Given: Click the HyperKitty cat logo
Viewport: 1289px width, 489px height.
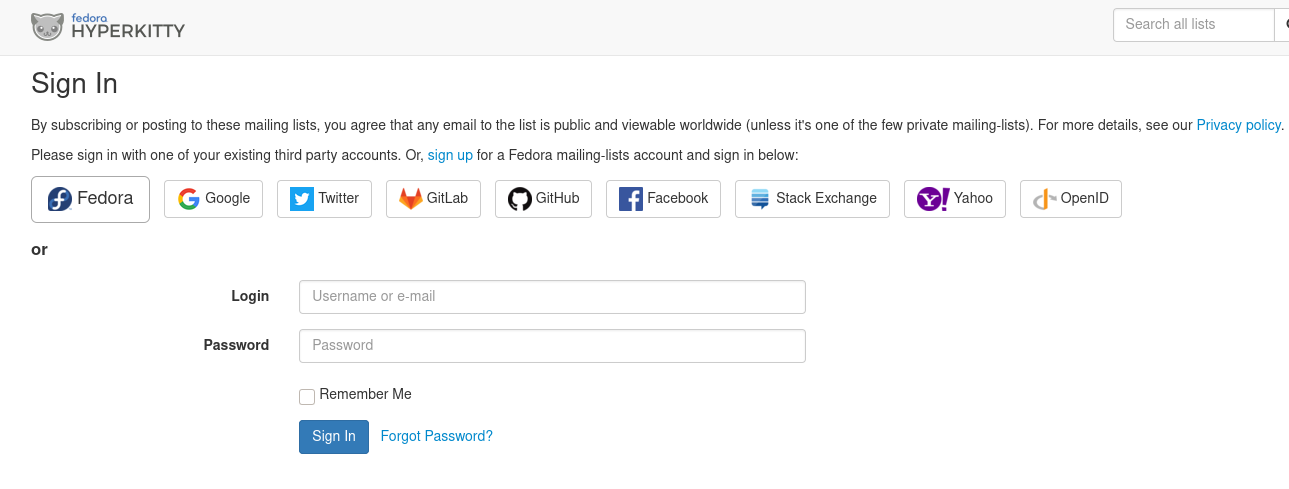Looking at the screenshot, I should 47,27.
